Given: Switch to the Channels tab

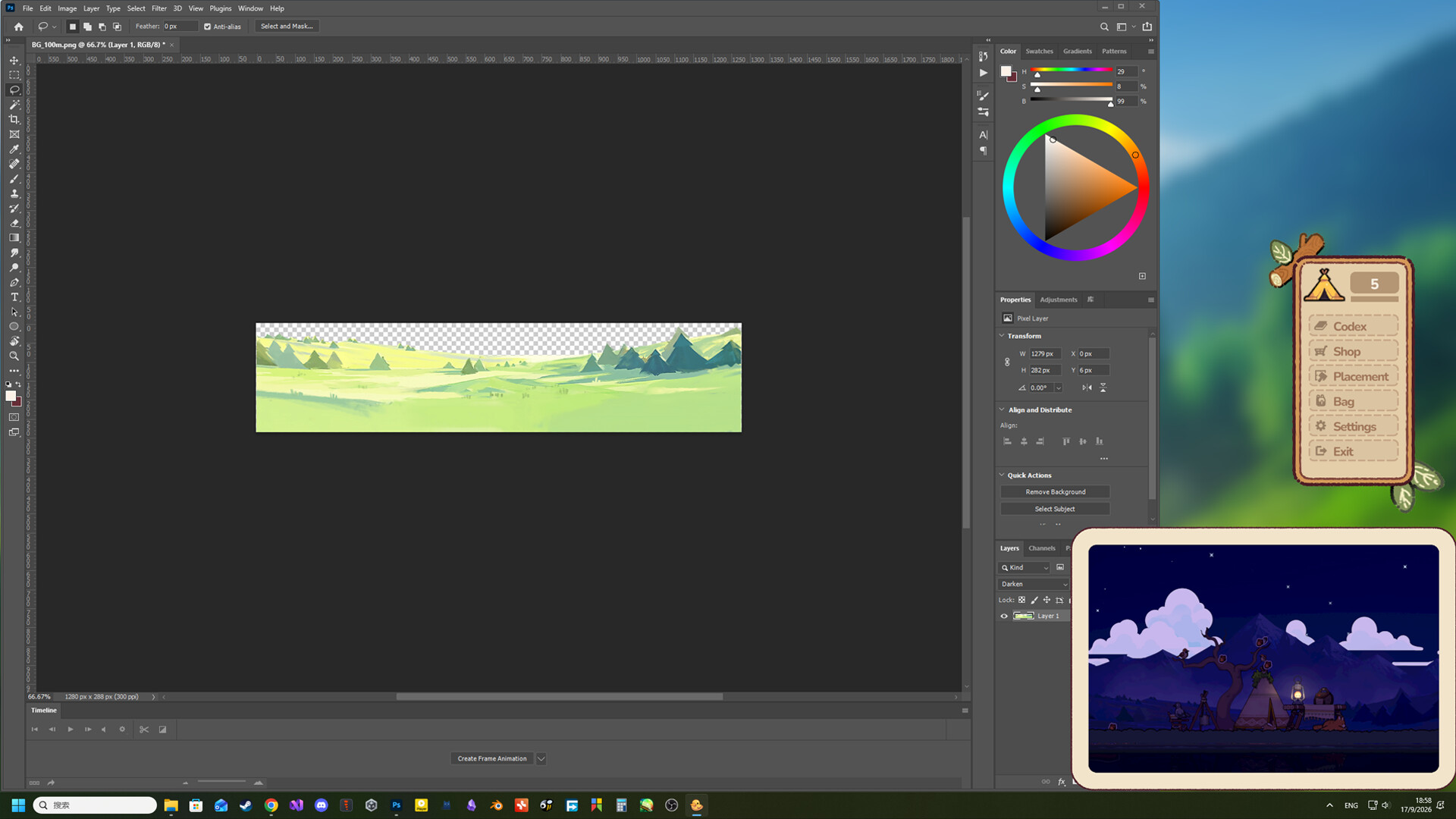Looking at the screenshot, I should (x=1042, y=548).
